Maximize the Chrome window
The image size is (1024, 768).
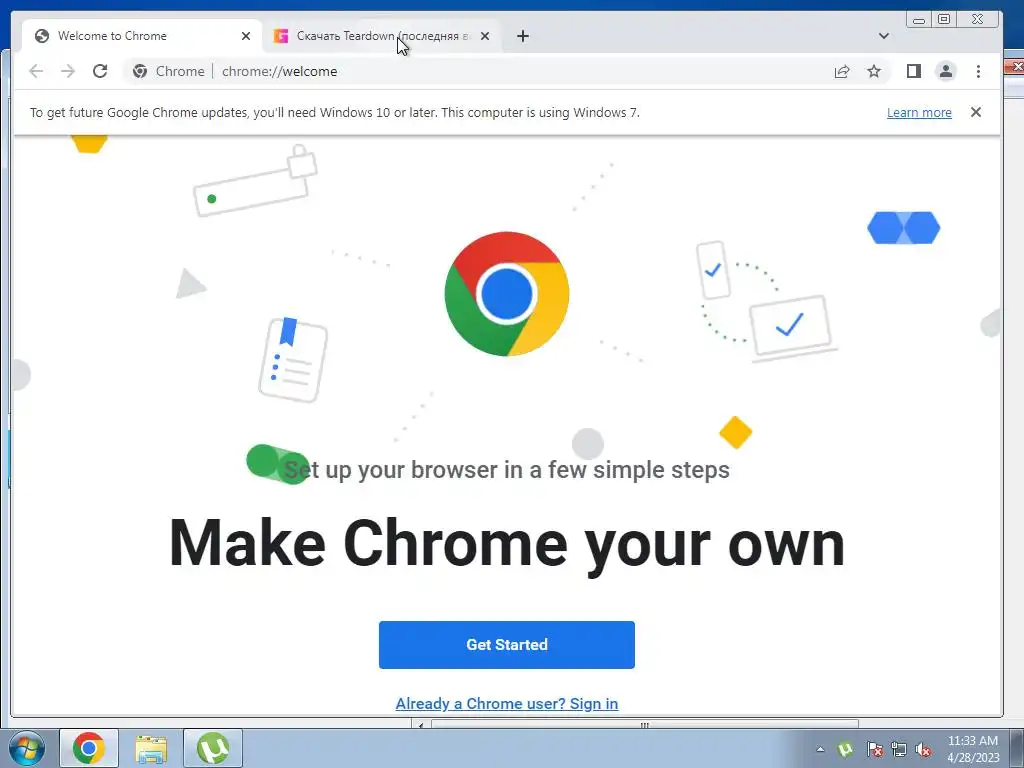(944, 20)
